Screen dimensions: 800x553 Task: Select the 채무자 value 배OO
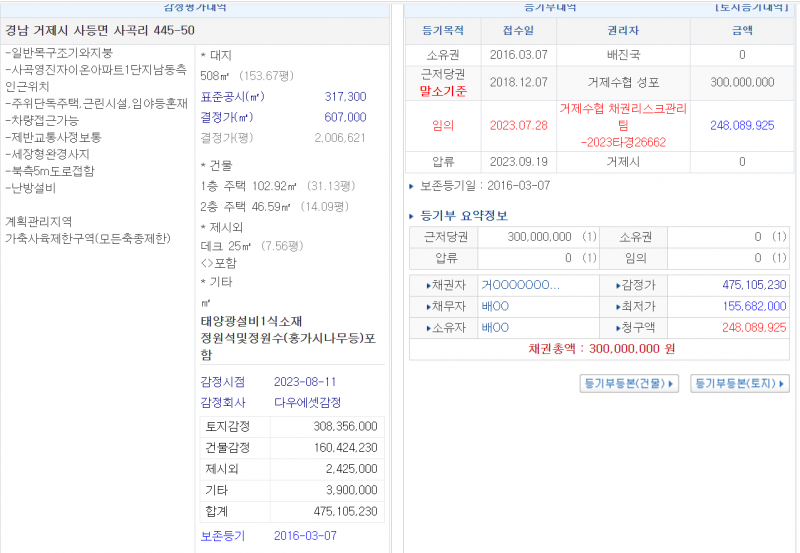pos(495,306)
